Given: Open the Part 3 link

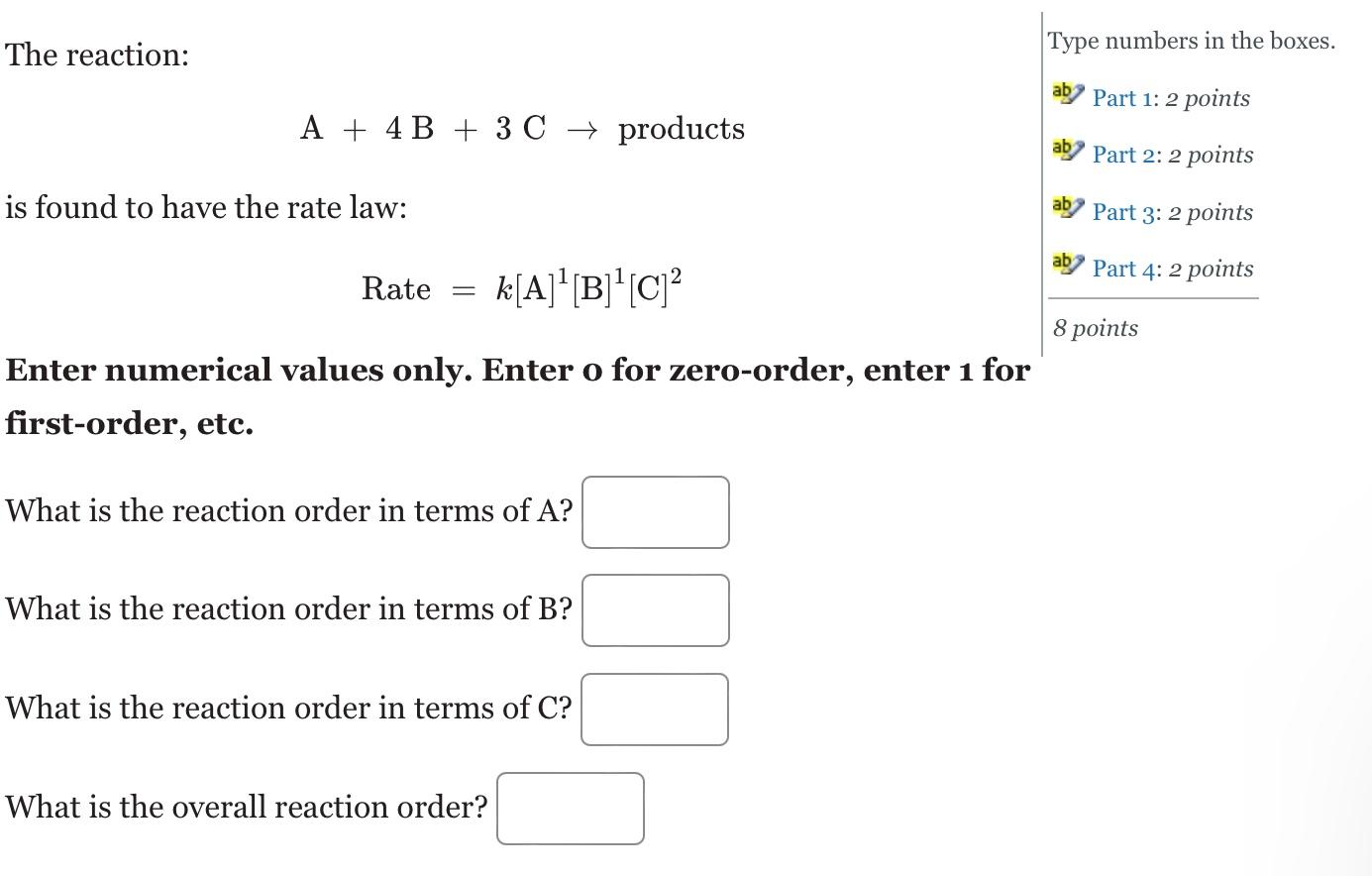Looking at the screenshot, I should pyautogui.click(x=1122, y=212).
